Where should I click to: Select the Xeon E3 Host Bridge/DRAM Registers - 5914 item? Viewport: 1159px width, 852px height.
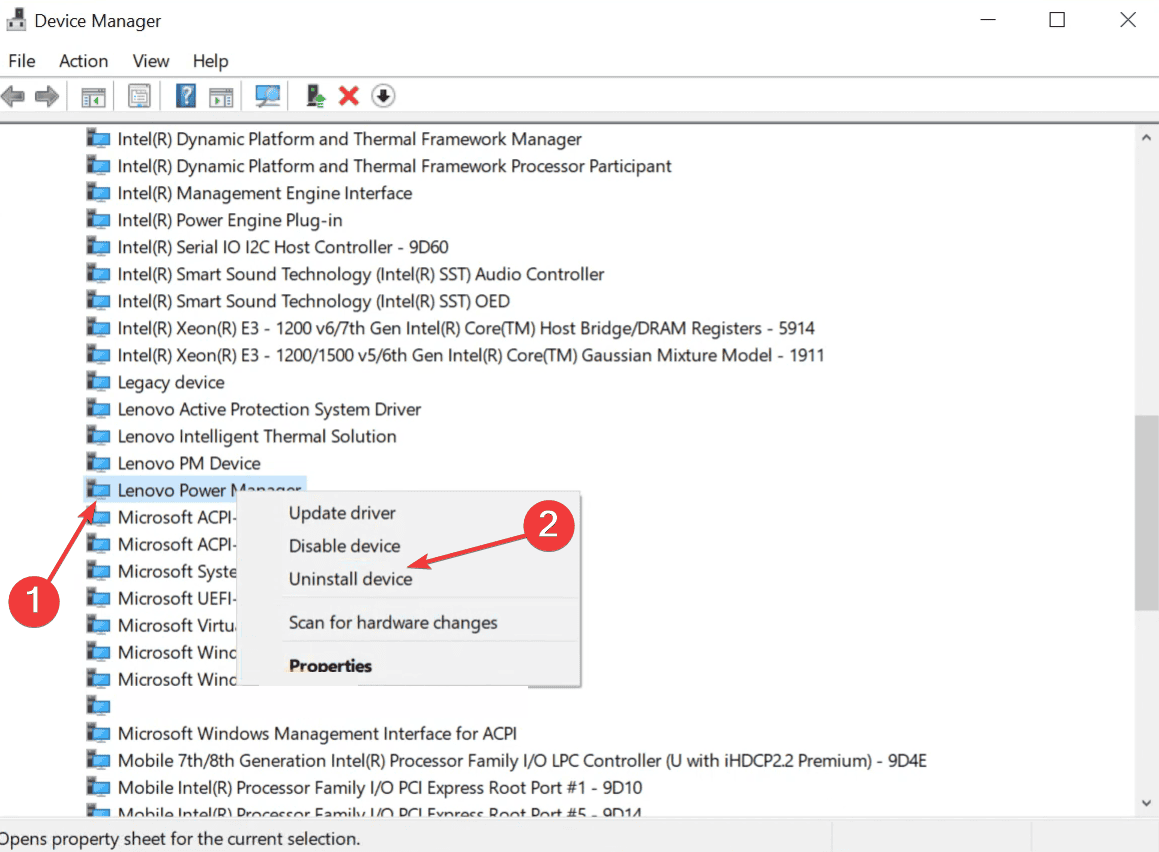(466, 328)
